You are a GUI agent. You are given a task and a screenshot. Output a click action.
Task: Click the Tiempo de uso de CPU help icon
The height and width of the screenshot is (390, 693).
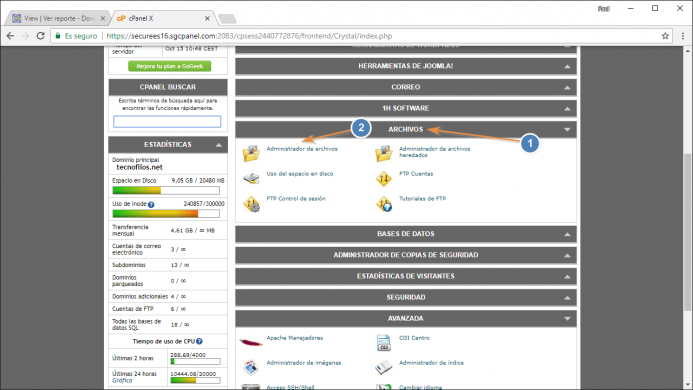click(199, 341)
